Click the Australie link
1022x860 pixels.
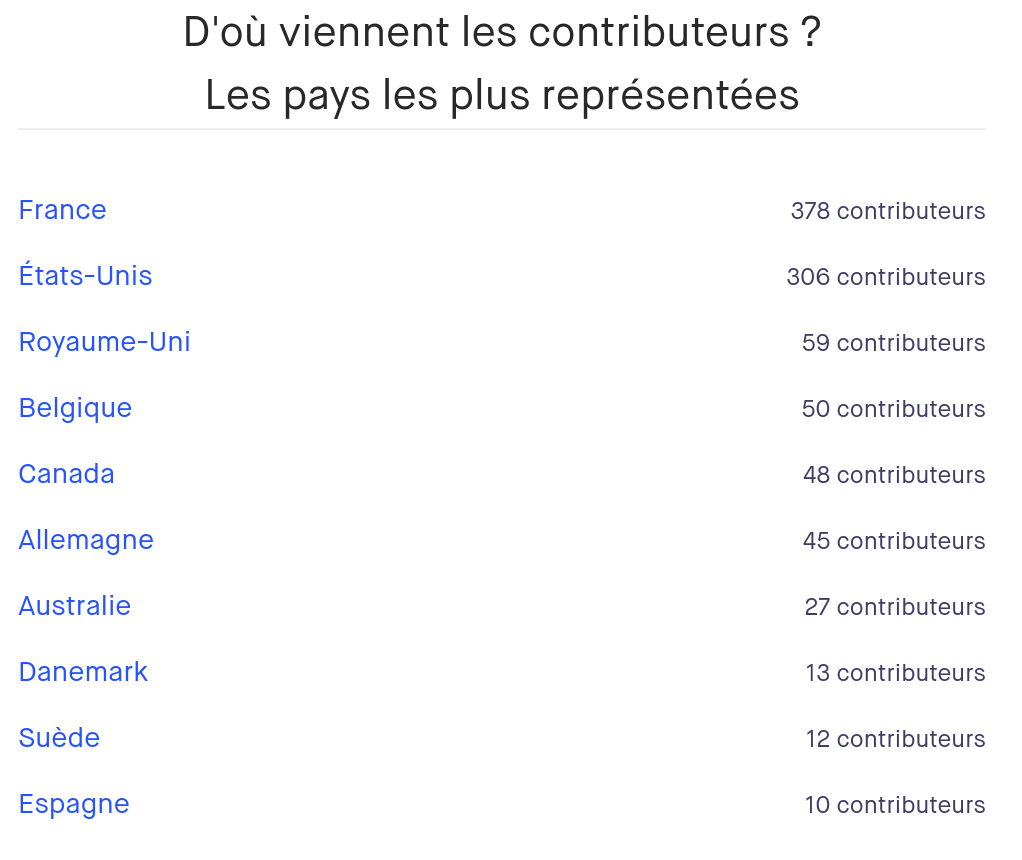[x=74, y=606]
